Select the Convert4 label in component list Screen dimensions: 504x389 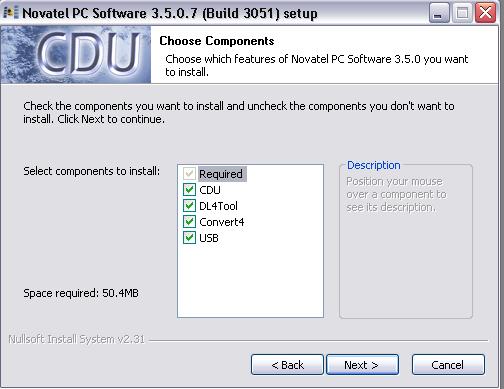click(222, 222)
